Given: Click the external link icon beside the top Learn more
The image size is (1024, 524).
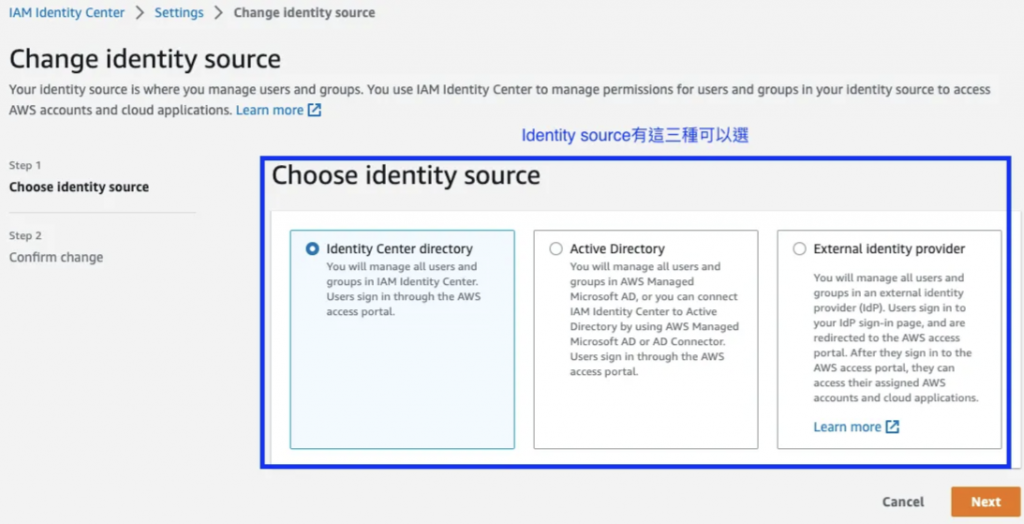Looking at the screenshot, I should 315,110.
